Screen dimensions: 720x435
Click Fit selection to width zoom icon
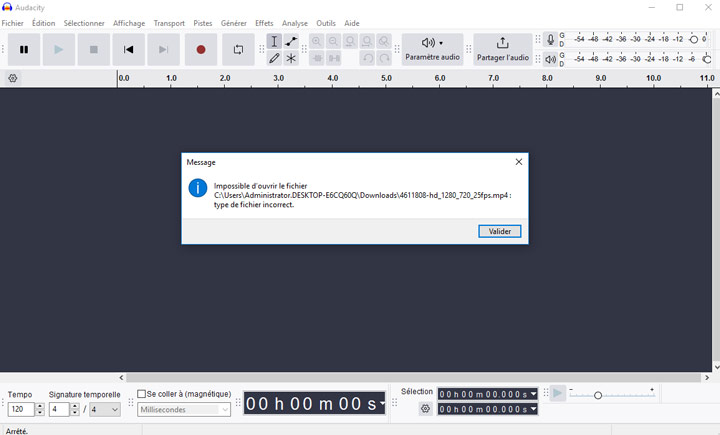350,41
